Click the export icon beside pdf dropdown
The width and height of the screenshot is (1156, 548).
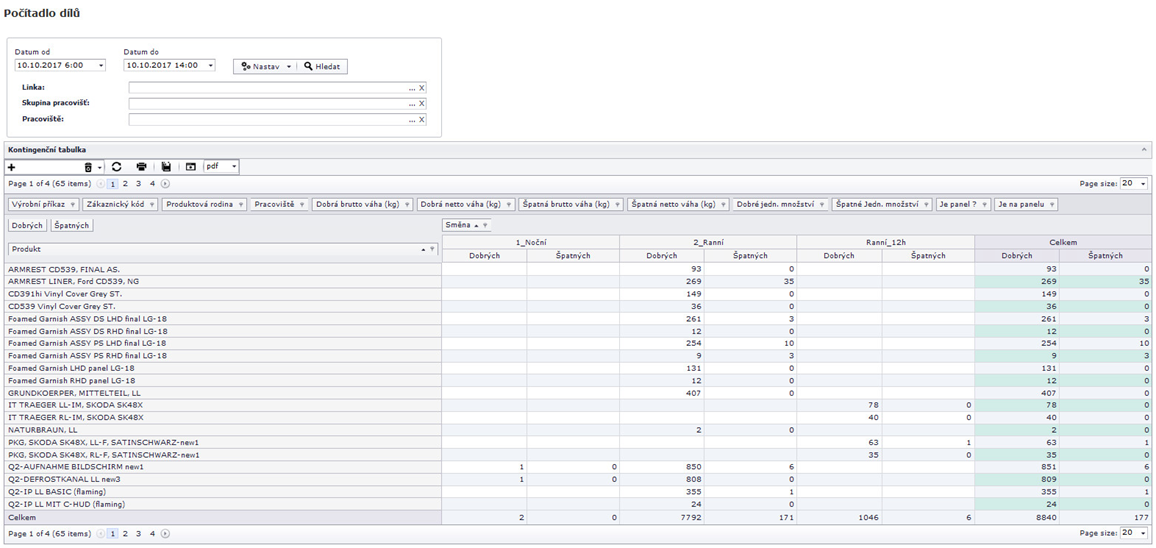(x=190, y=167)
